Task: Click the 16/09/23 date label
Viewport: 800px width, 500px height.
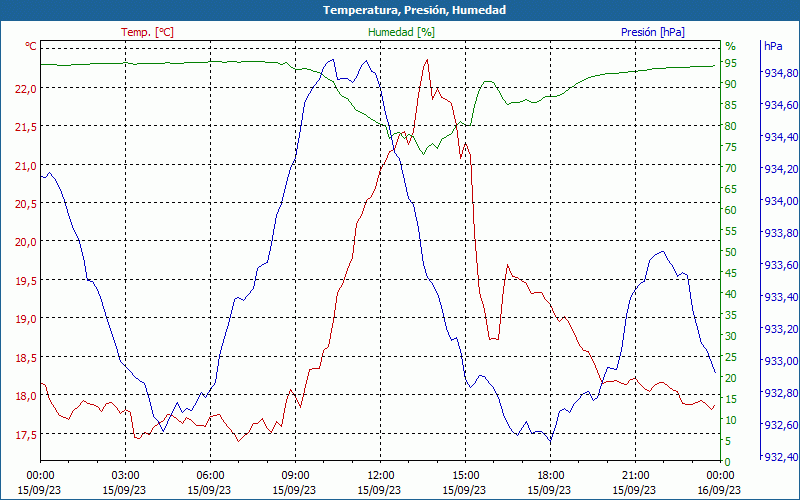Action: (x=719, y=491)
